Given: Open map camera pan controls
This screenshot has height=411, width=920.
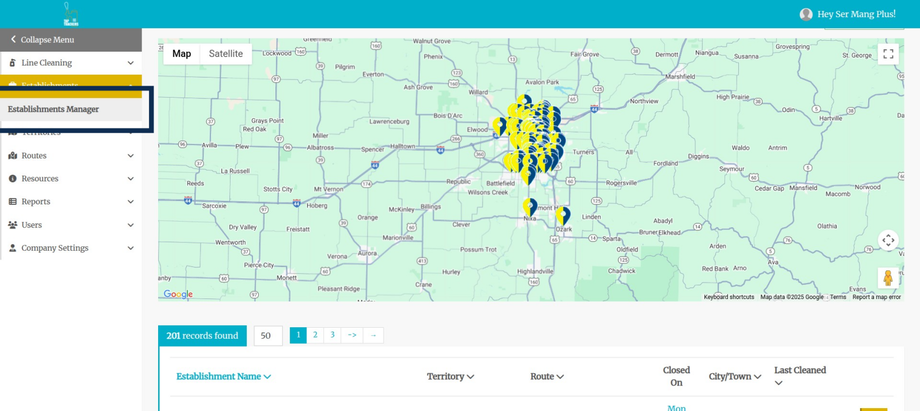Looking at the screenshot, I should pos(888,240).
